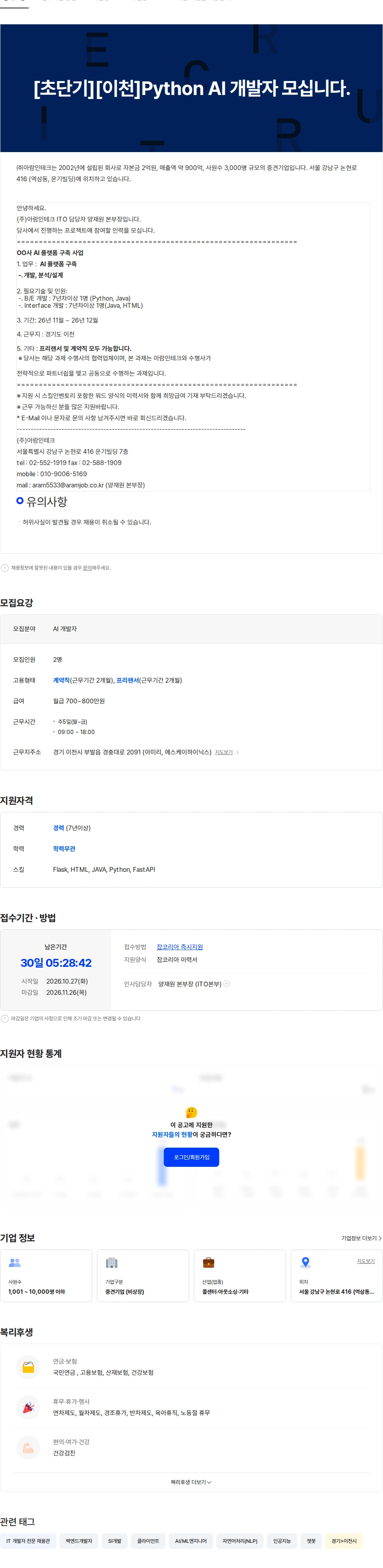This screenshot has width=383, height=1568.
Task: Click the 계약직 employment type text
Action: pos(61,680)
